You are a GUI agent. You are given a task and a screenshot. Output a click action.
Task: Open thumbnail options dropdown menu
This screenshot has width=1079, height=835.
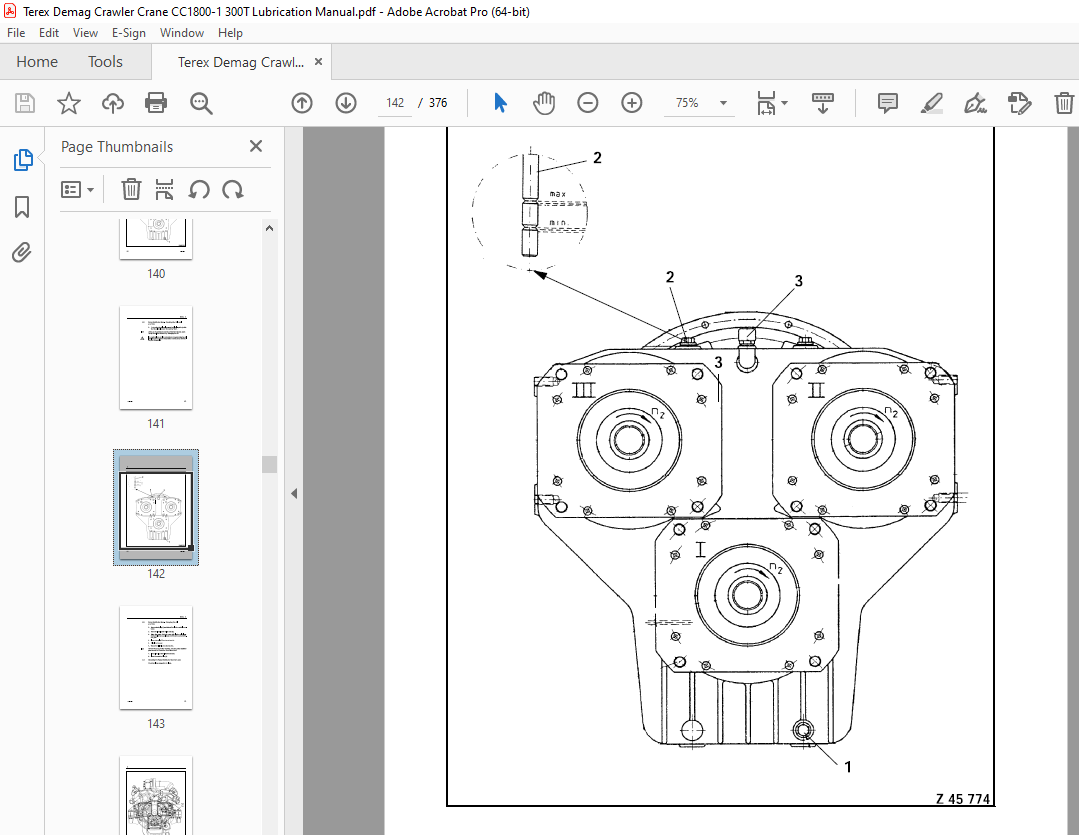(x=77, y=189)
